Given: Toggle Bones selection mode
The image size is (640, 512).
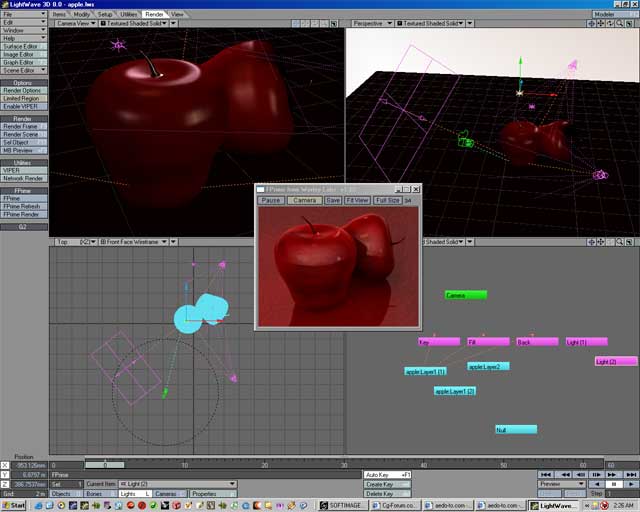Looking at the screenshot, I should click(100, 494).
